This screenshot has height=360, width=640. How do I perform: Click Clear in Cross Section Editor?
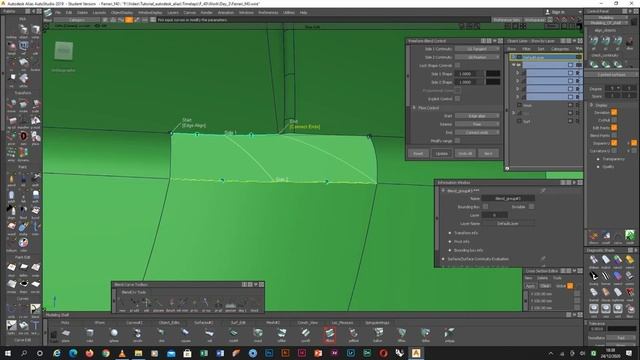coord(545,286)
